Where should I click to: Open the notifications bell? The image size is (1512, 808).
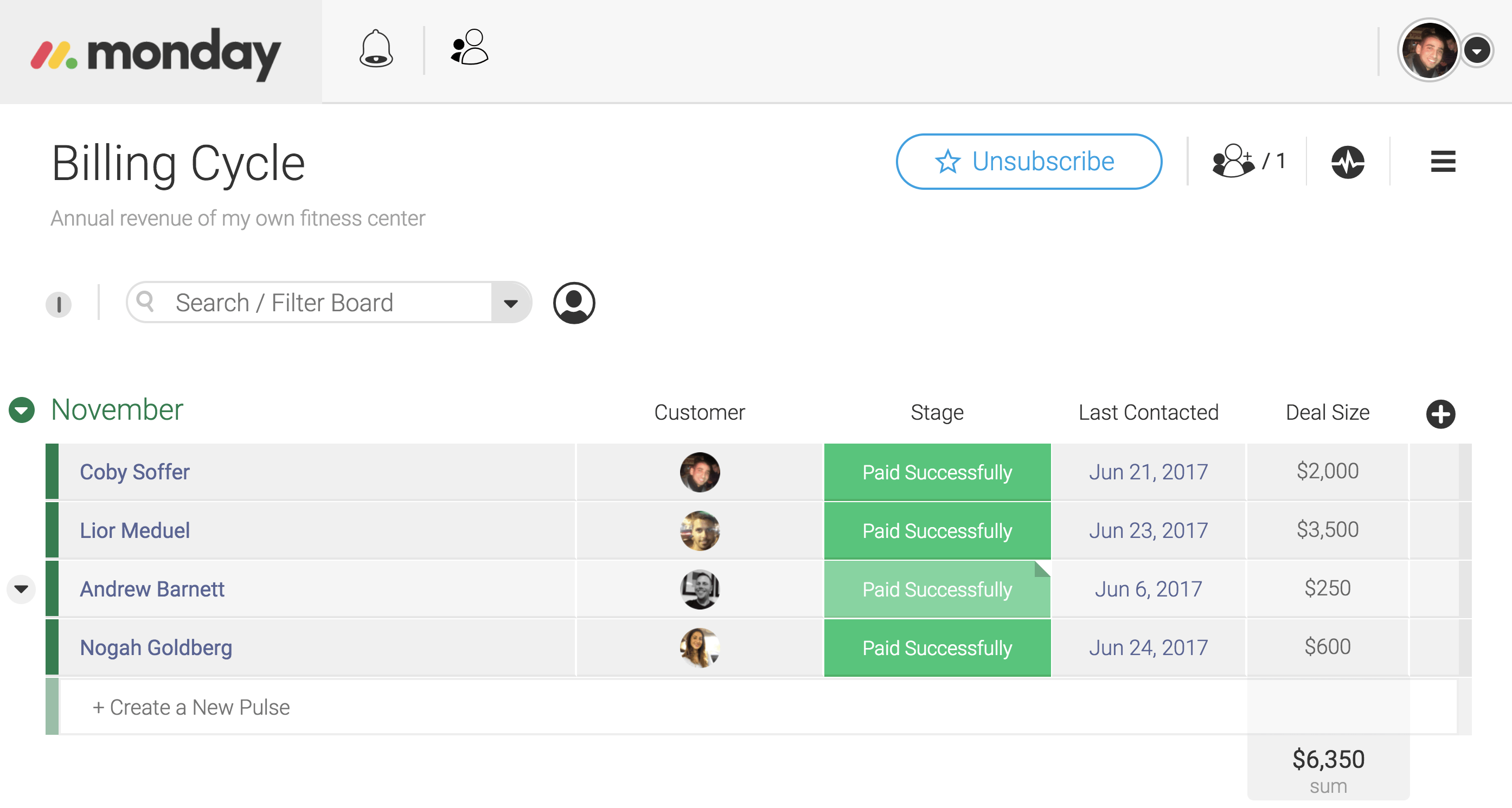pos(376,48)
